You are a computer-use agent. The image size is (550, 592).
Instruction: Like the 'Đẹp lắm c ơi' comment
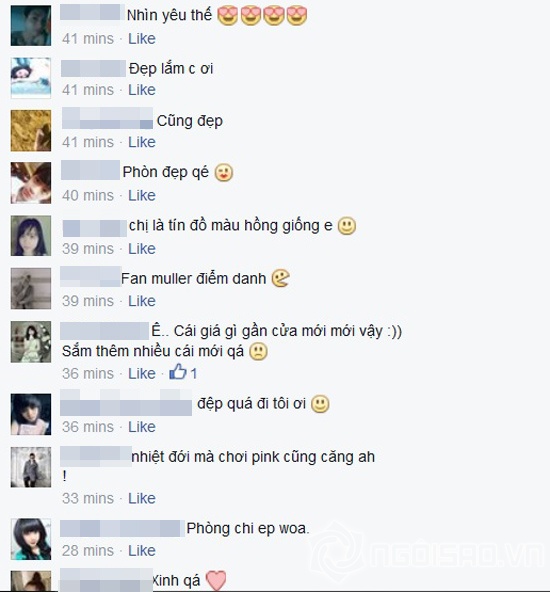coord(142,90)
